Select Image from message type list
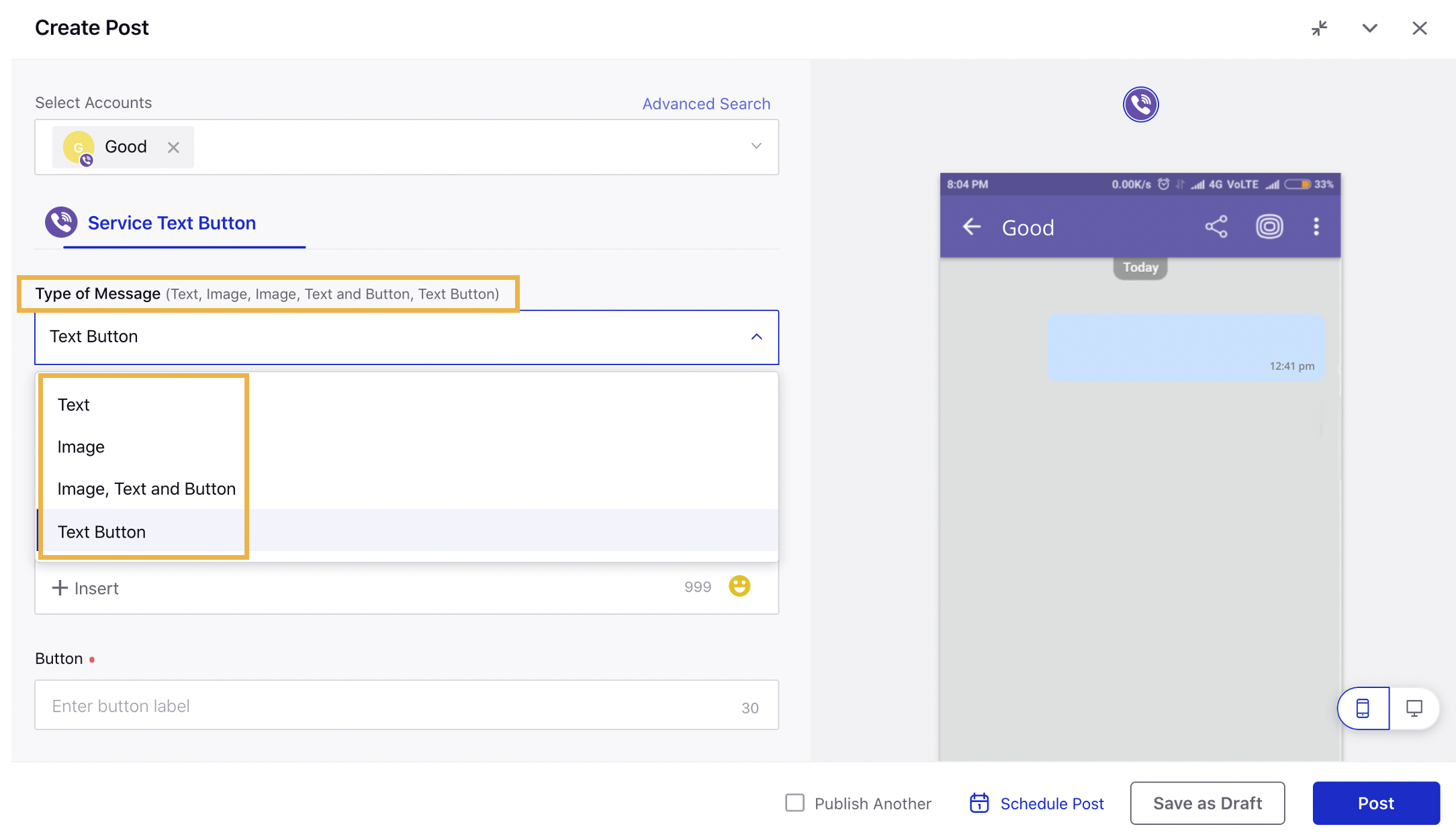Viewport: 1456px width, 839px height. [x=80, y=447]
